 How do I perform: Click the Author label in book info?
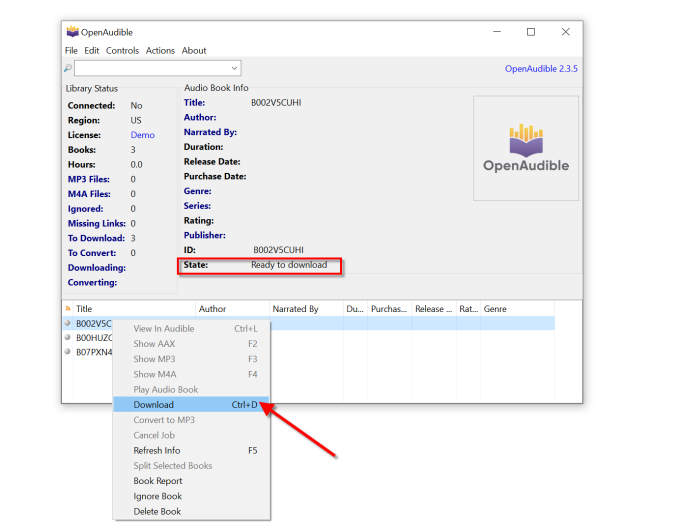tap(200, 118)
